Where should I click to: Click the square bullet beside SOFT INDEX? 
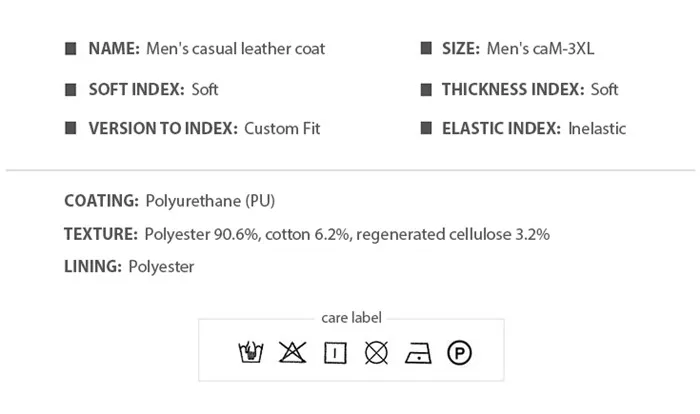click(71, 90)
